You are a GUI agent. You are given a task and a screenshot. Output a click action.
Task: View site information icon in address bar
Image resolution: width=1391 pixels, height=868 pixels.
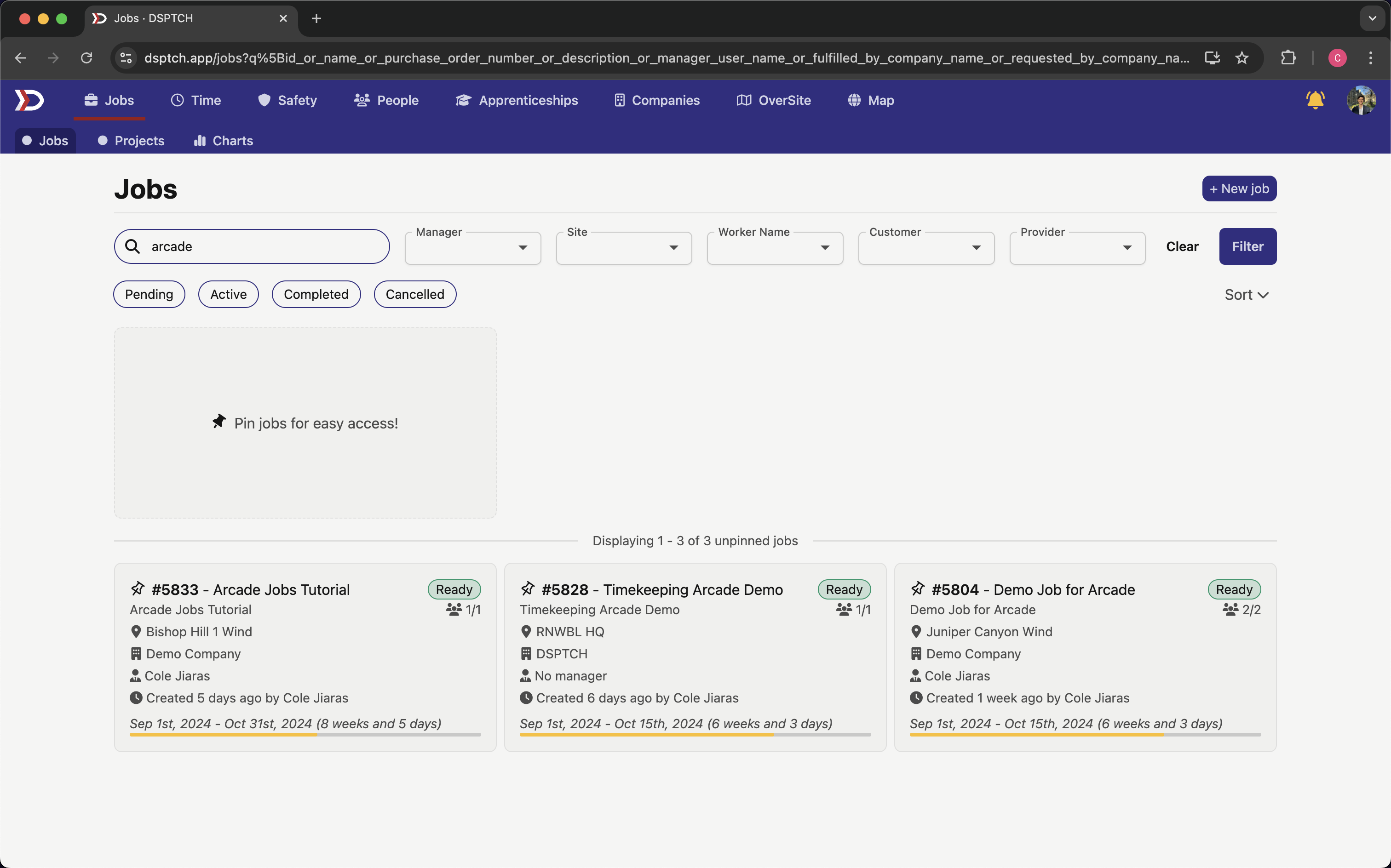[126, 58]
